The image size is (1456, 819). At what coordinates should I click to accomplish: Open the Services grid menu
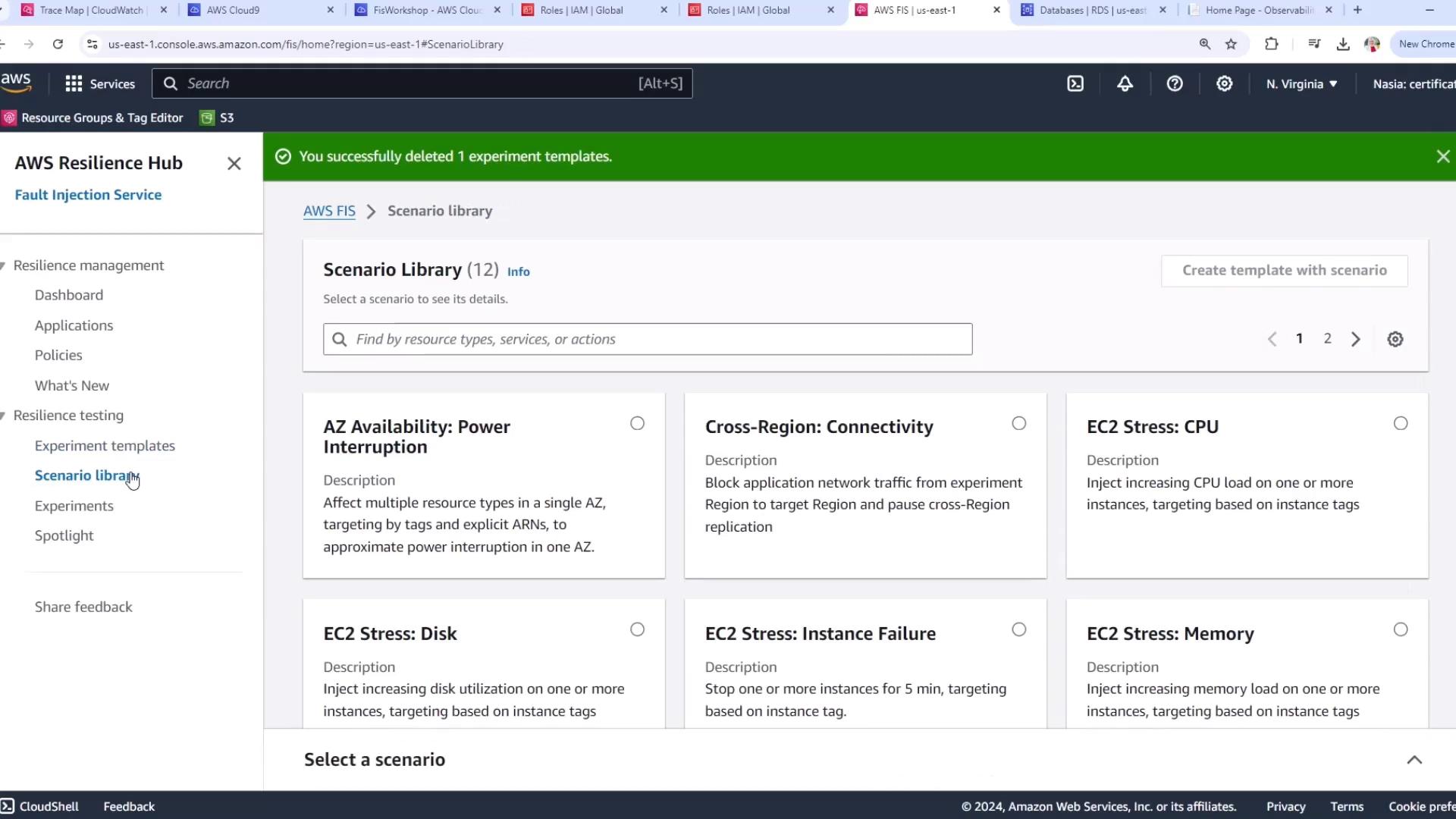click(x=74, y=83)
